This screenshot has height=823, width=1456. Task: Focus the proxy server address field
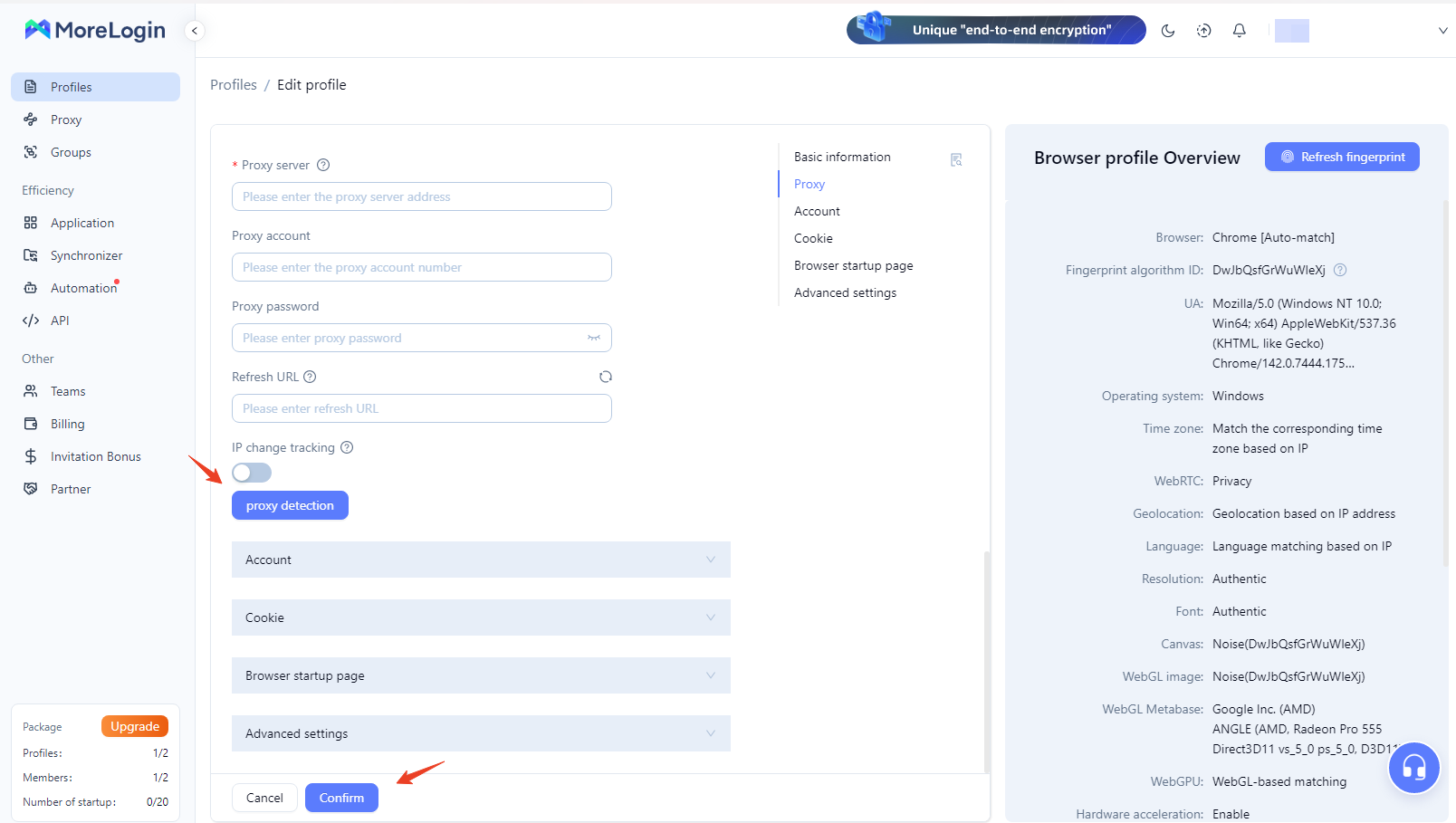[x=422, y=196]
